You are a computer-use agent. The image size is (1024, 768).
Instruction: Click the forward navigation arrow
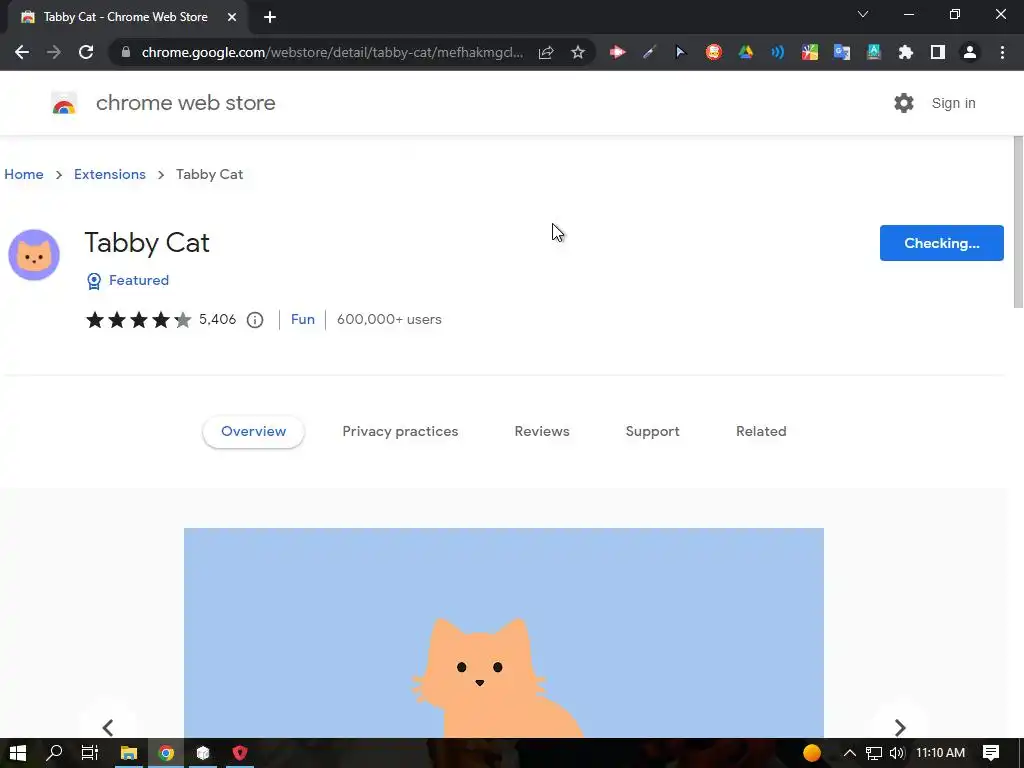pos(54,52)
